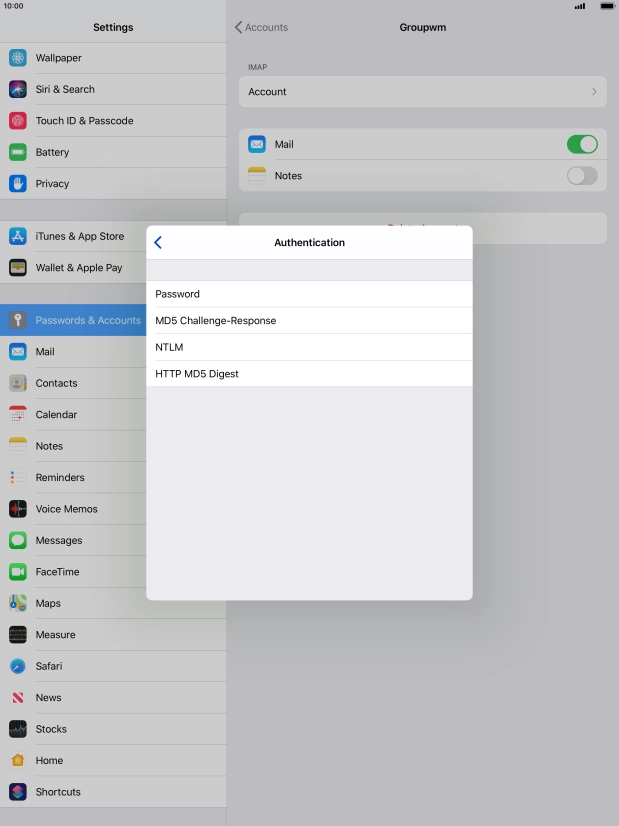Choose MD5 Challenge-Response authentication
The image size is (619, 826).
(308, 321)
